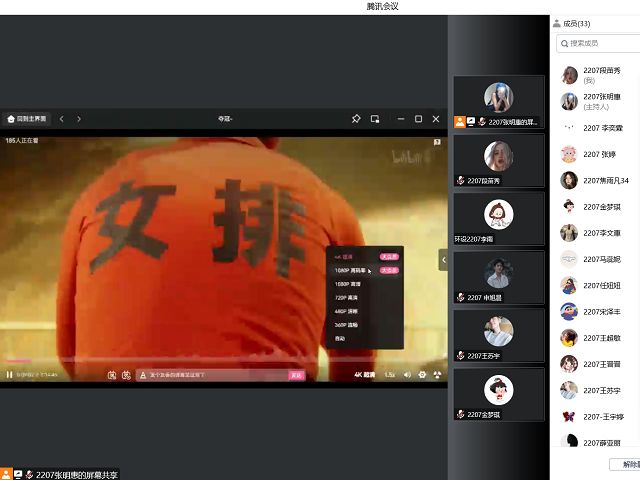Go forward with the right arrow
Screen dimensions: 640x480
coord(80,119)
